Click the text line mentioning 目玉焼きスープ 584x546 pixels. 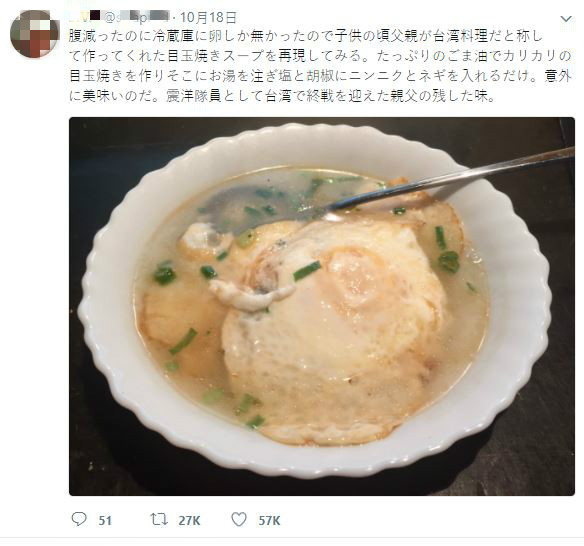click(x=320, y=56)
